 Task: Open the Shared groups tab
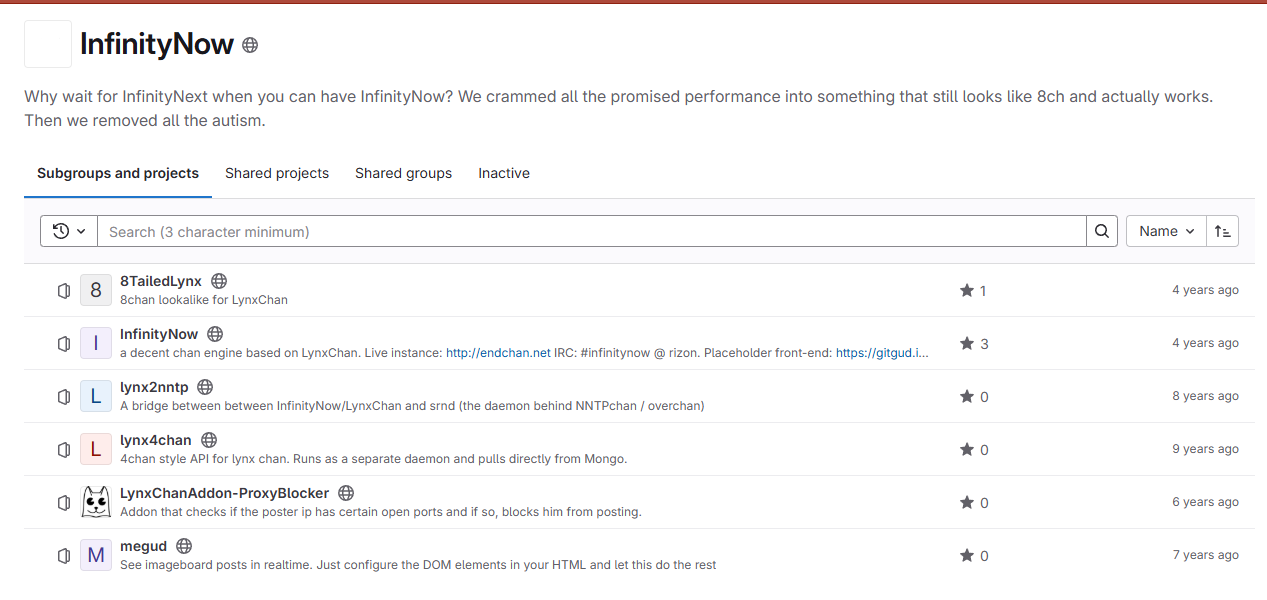click(x=403, y=173)
